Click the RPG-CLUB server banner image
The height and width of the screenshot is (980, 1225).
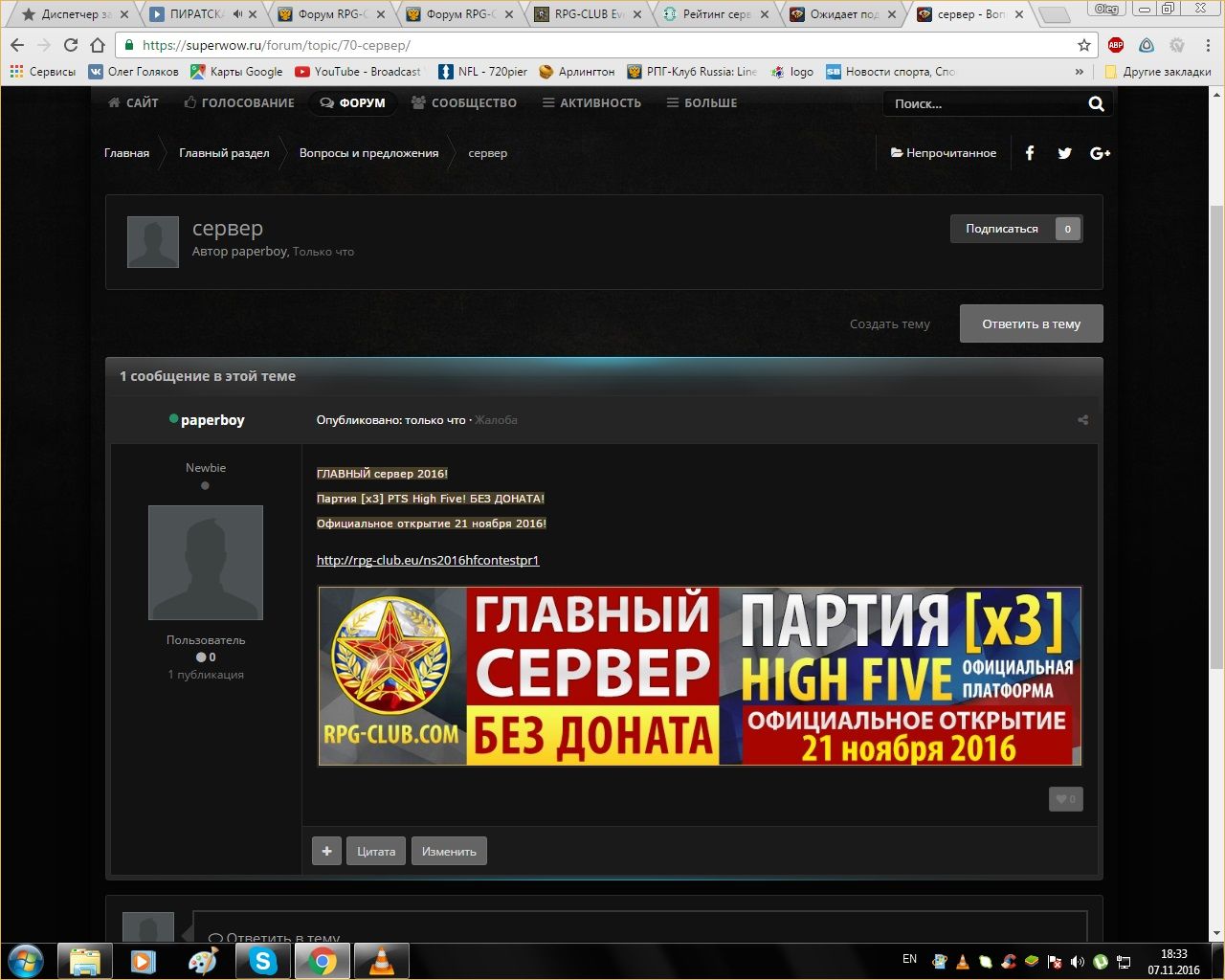click(700, 677)
